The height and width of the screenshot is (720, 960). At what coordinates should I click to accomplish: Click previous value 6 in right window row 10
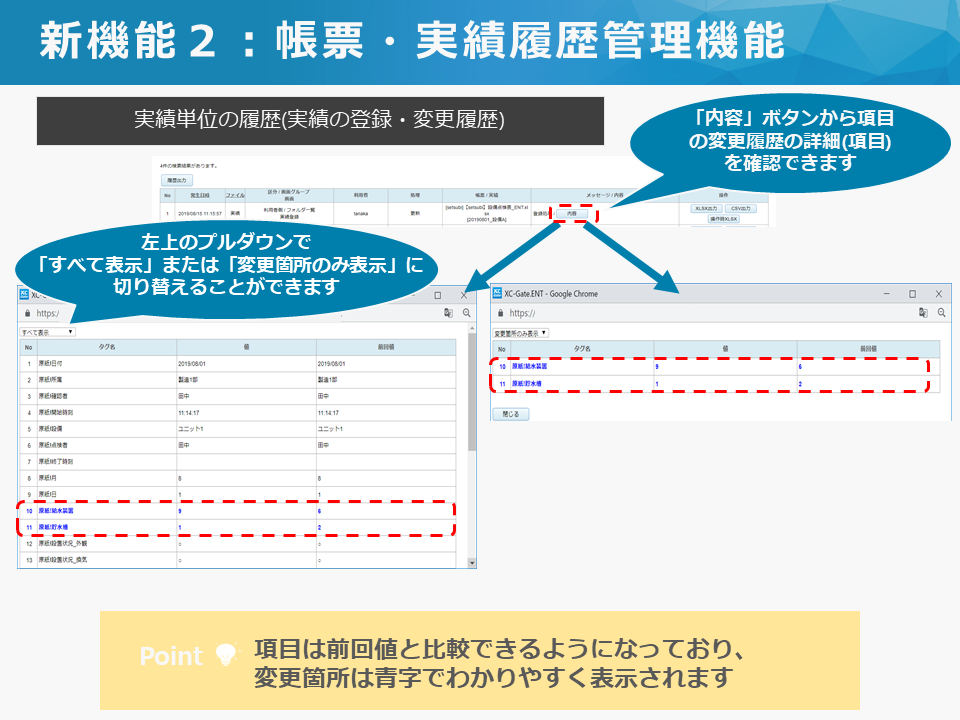(x=800, y=367)
